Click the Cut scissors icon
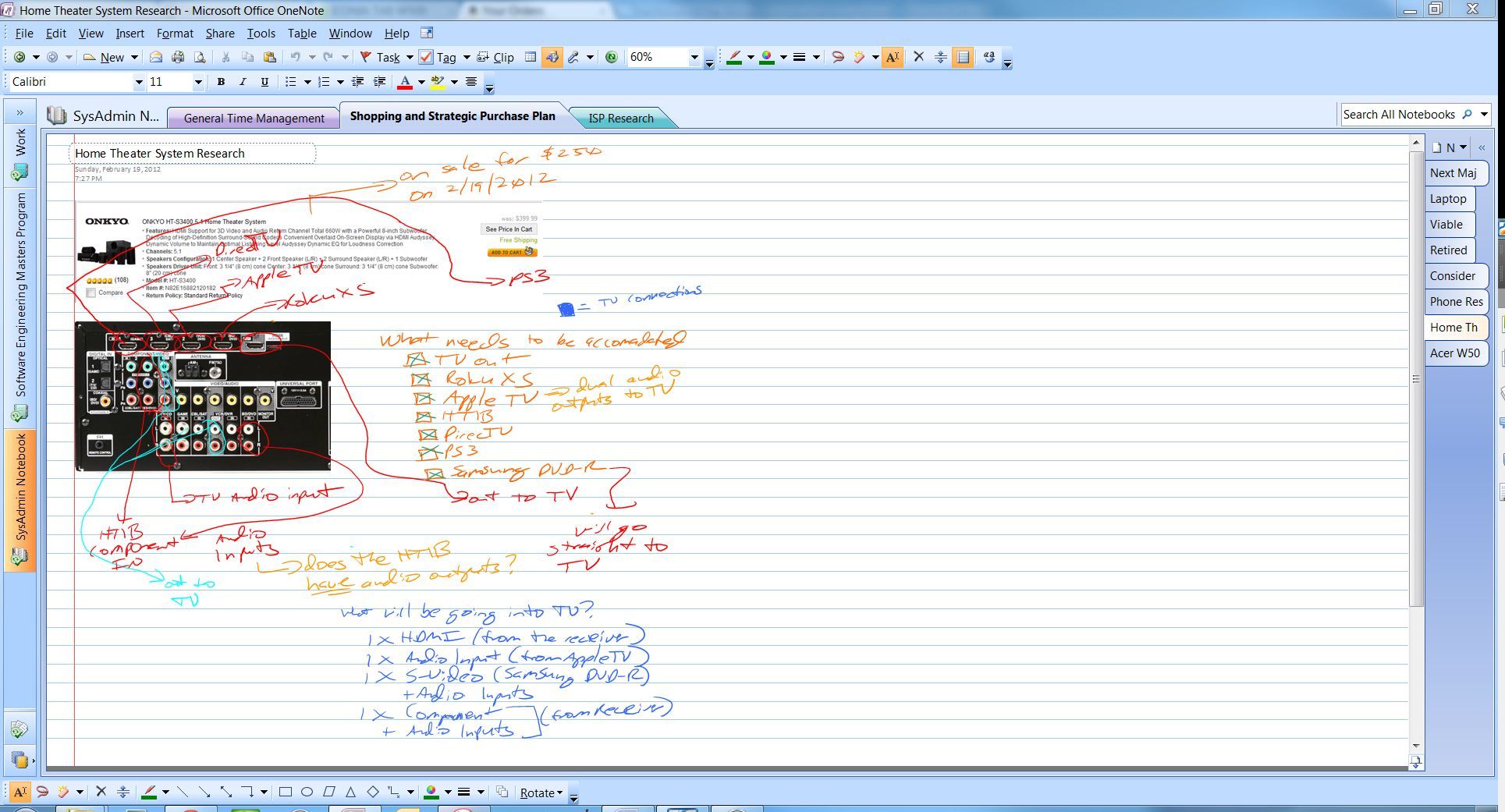1505x812 pixels. click(225, 57)
